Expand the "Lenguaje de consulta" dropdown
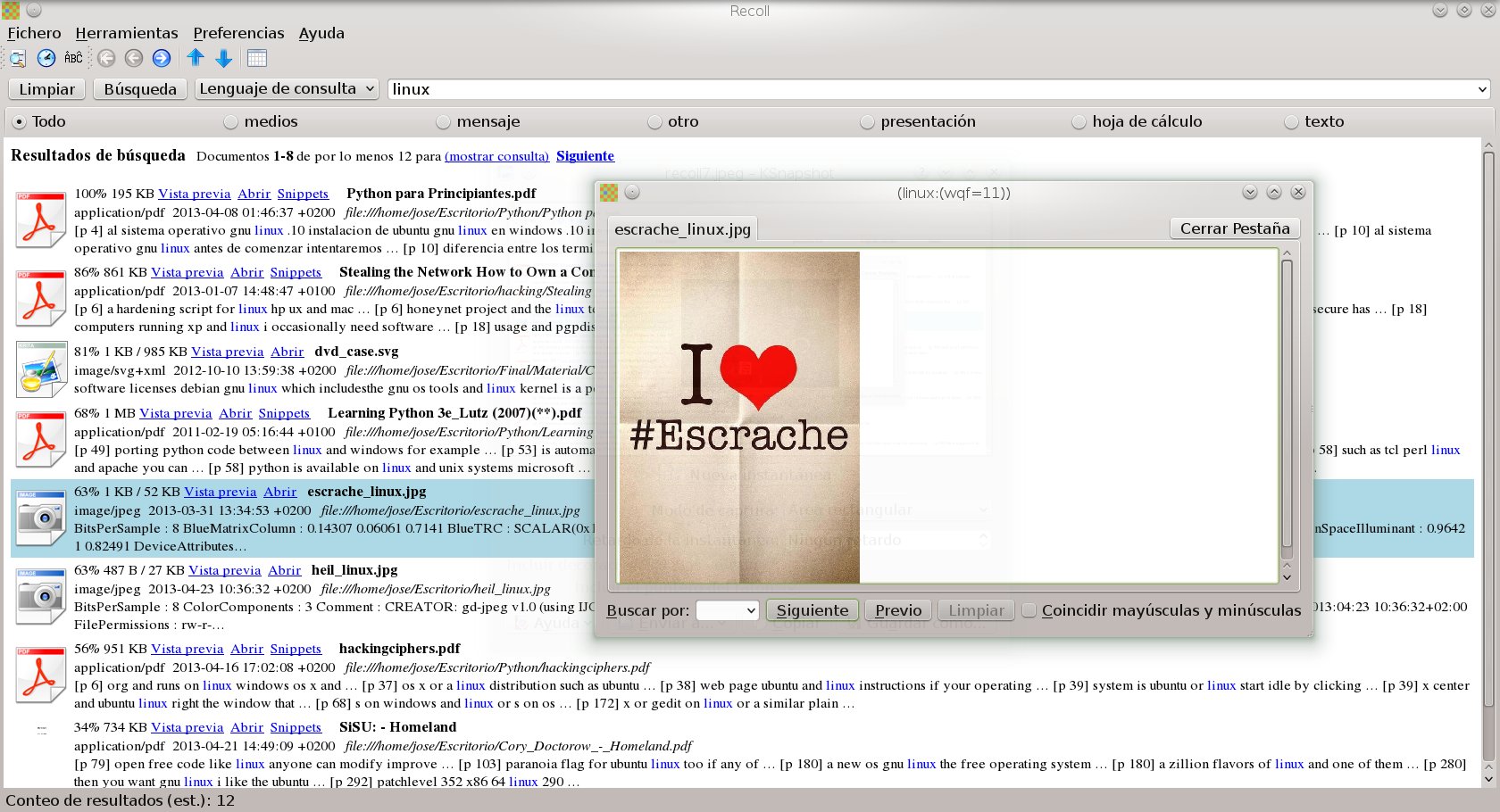This screenshot has height=812, width=1500. (287, 88)
